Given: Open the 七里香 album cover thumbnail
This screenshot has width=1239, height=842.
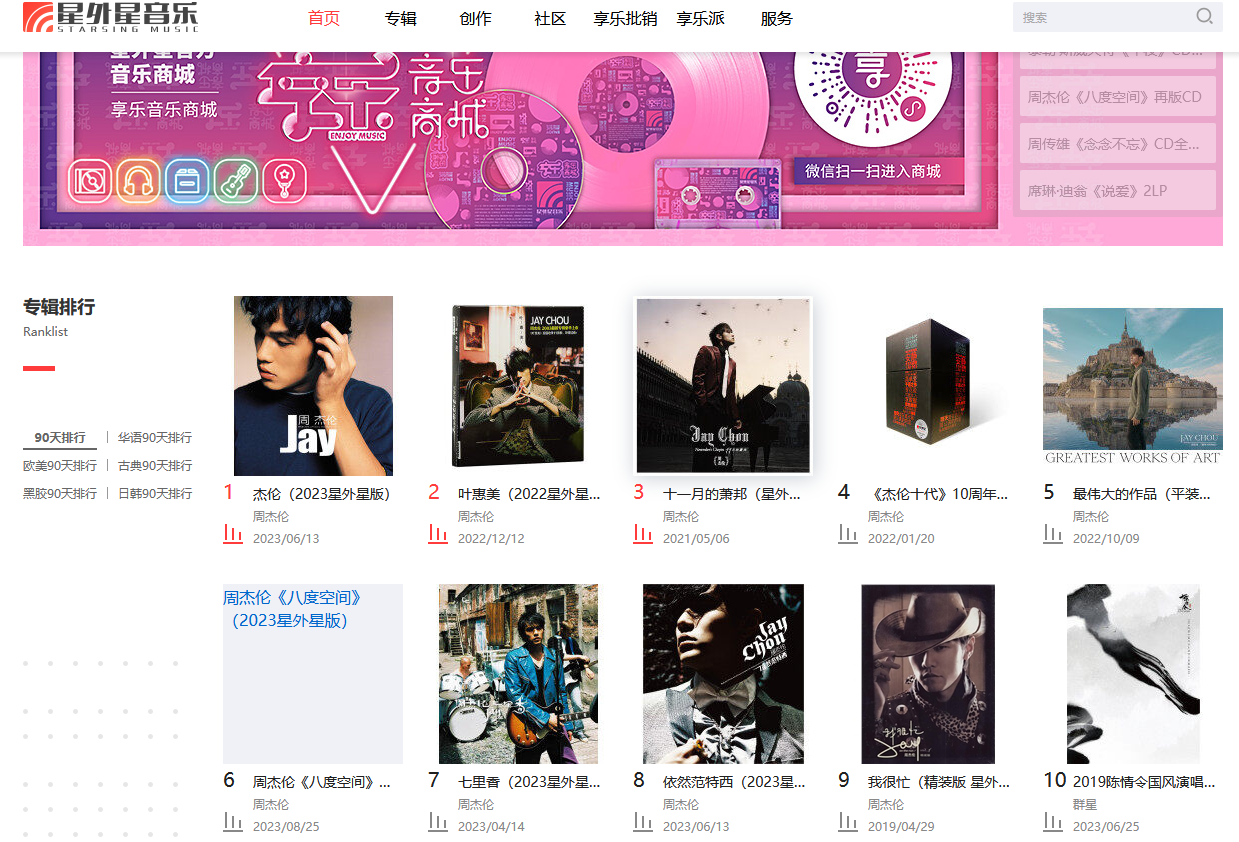Looking at the screenshot, I should click(x=519, y=674).
